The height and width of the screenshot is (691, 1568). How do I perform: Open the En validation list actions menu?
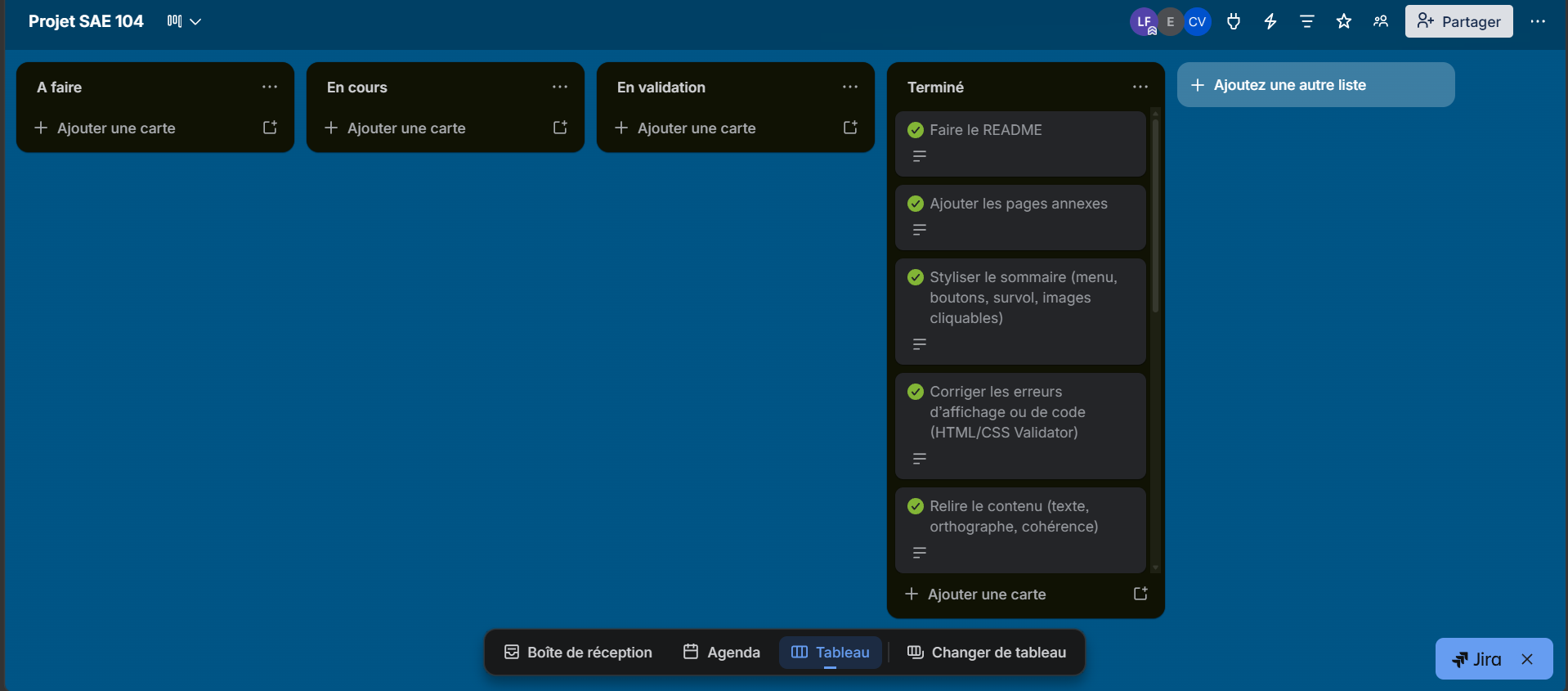coord(850,87)
